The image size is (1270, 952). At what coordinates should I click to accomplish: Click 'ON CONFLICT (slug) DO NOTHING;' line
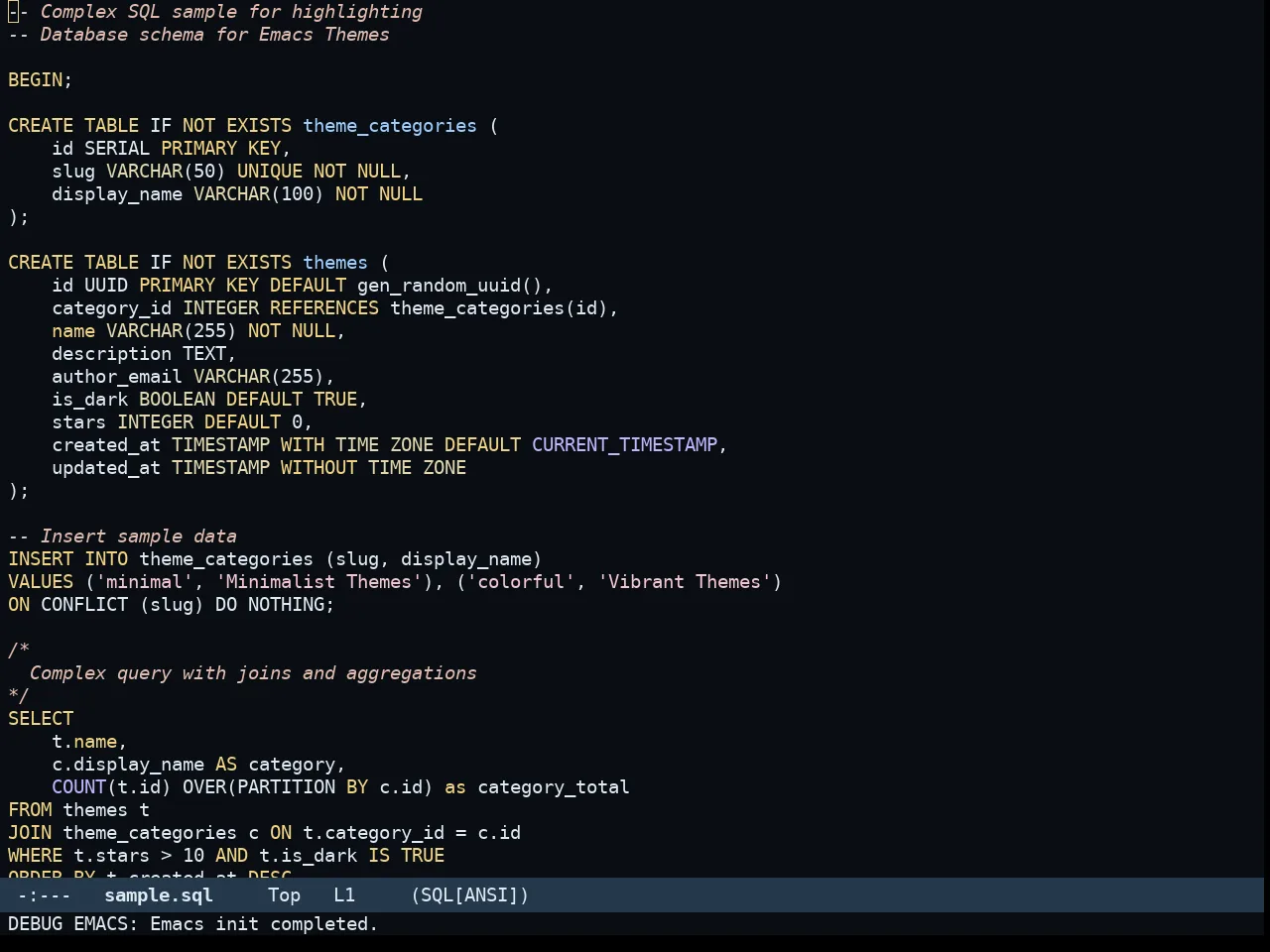coord(172,605)
